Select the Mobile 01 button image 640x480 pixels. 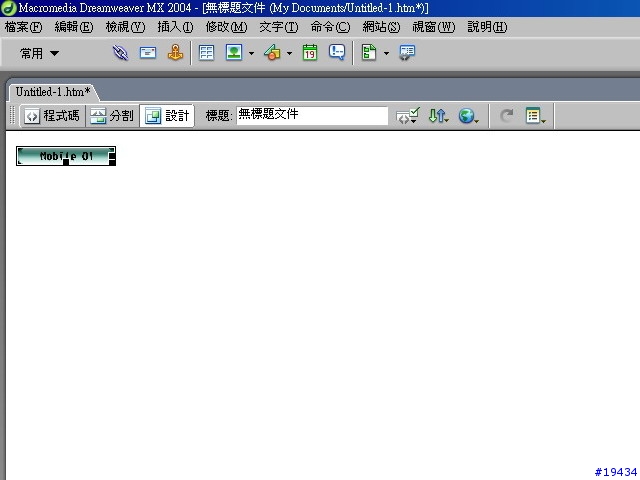click(66, 156)
